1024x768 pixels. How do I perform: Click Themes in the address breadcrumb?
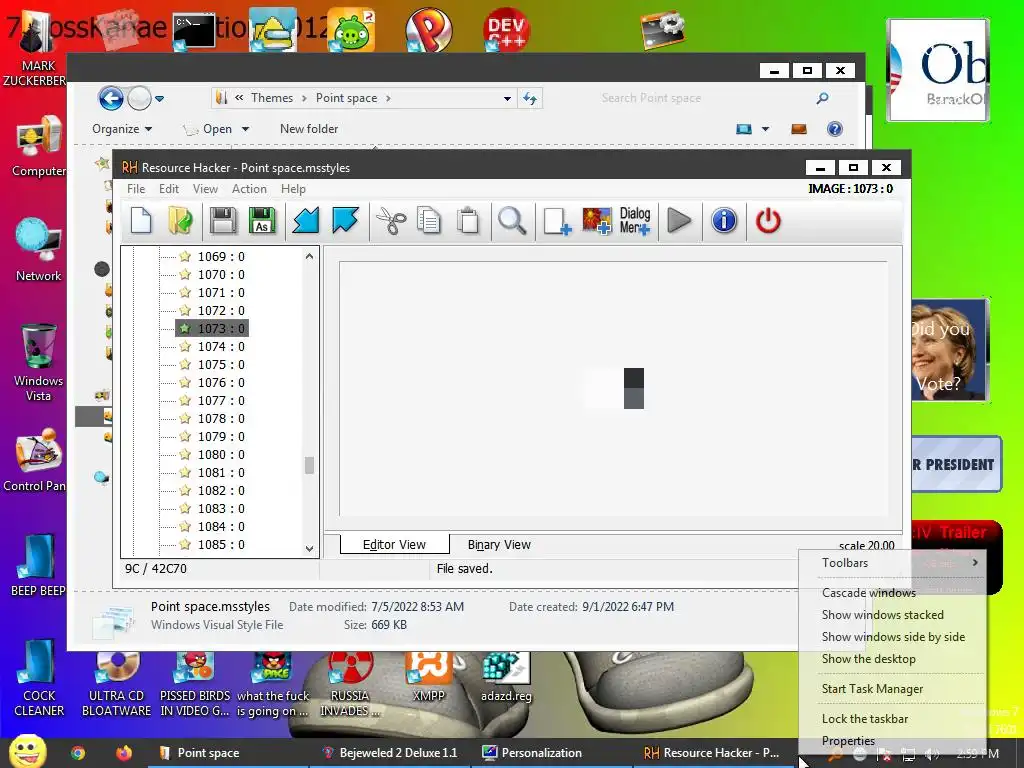pos(272,98)
